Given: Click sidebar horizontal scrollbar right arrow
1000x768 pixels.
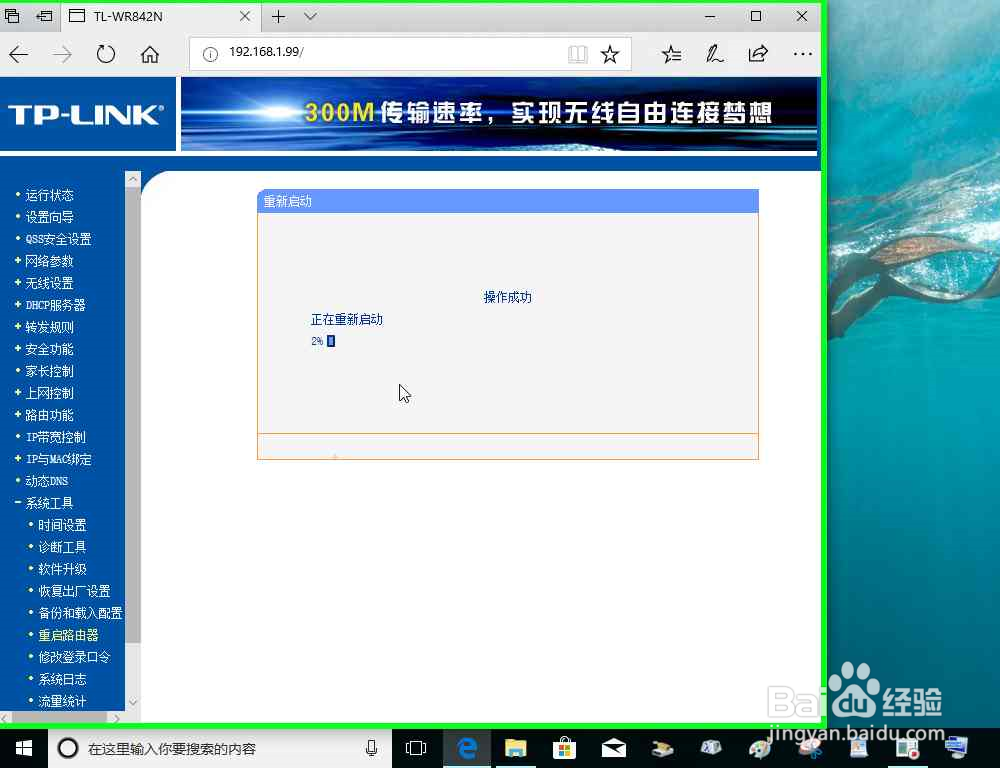Looking at the screenshot, I should pos(117,718).
